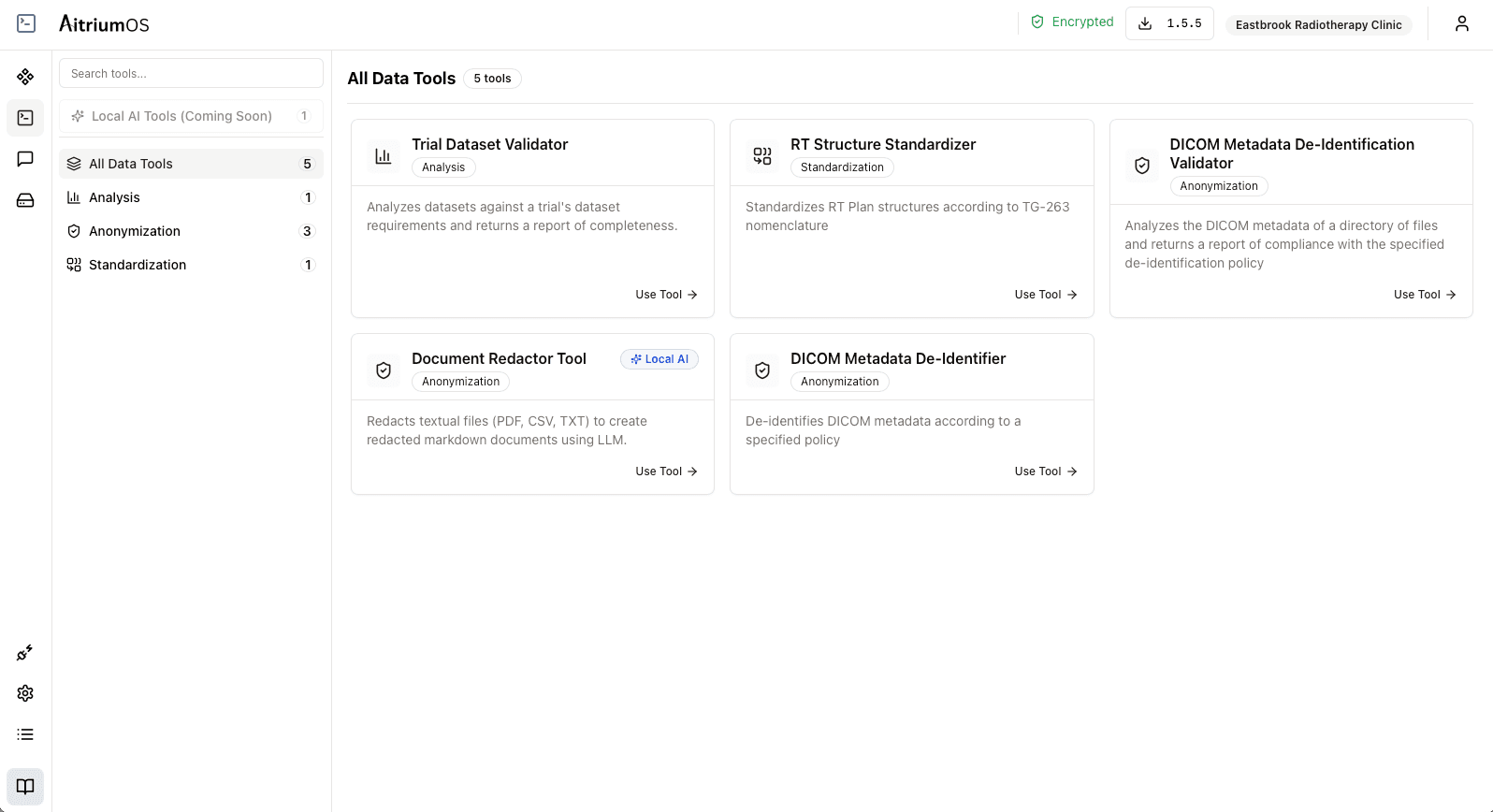
Task: Open the book documentation icon
Action: [x=25, y=787]
